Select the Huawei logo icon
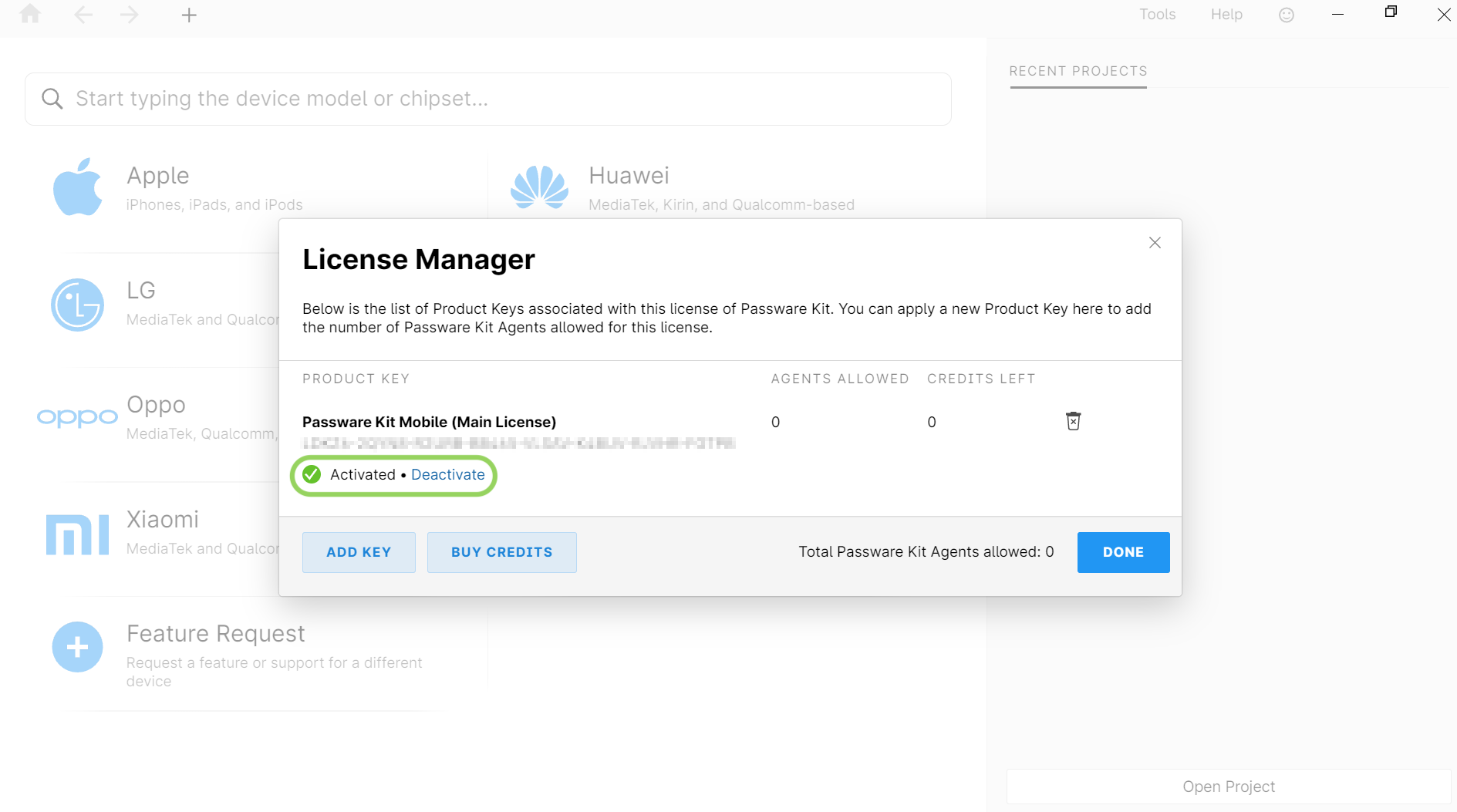This screenshot has height=812, width=1457. point(540,187)
